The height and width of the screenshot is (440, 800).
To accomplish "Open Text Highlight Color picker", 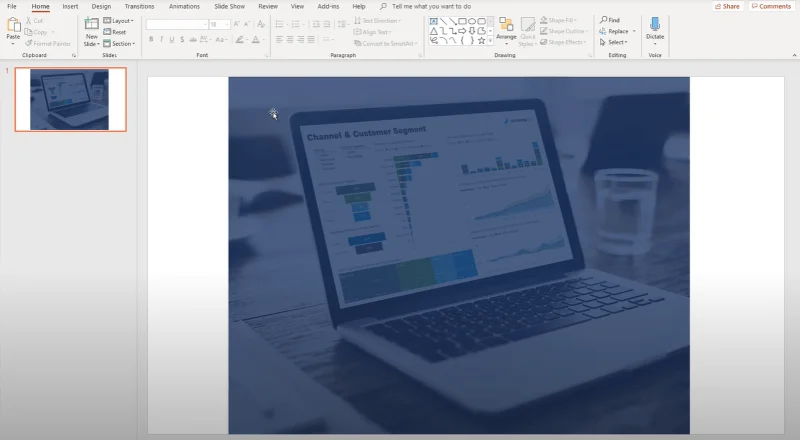I will [241, 39].
